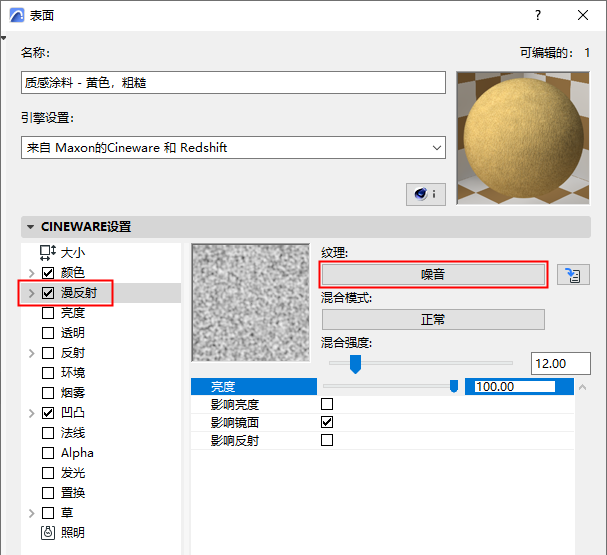The height and width of the screenshot is (555, 607).
Task: Click the 名称 surface name field
Action: (x=233, y=82)
